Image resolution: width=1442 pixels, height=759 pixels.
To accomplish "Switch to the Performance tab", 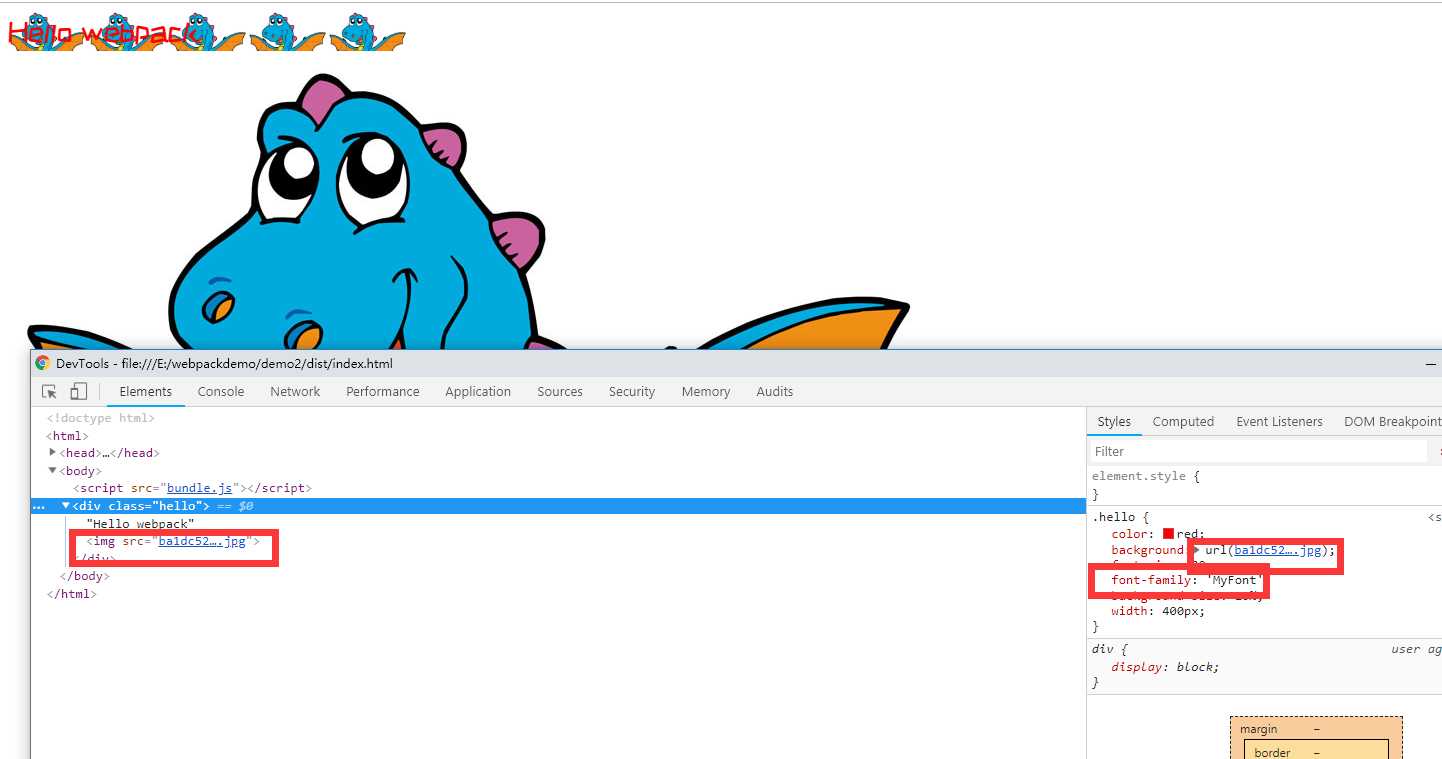I will coord(383,391).
